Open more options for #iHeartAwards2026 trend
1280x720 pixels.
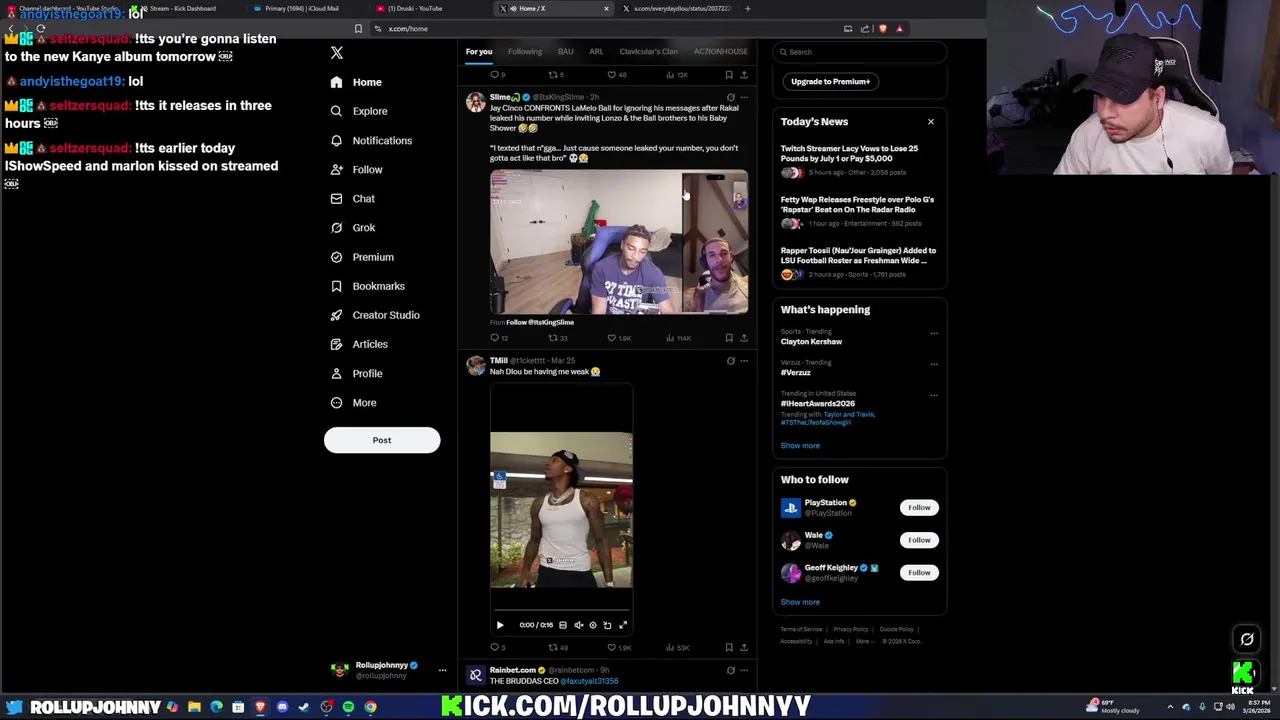click(934, 395)
